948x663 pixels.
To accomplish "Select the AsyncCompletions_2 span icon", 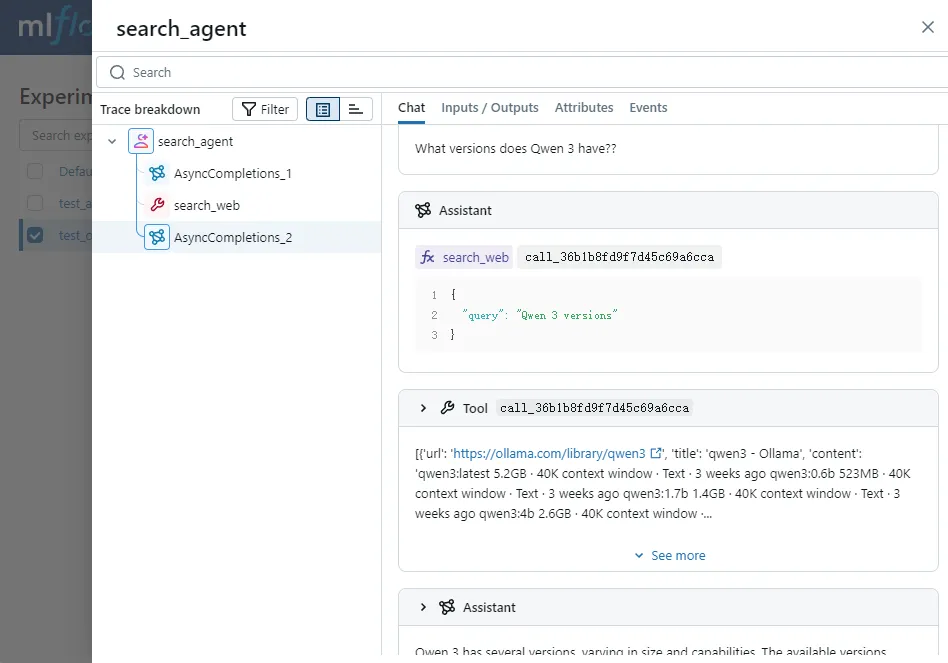I will point(157,237).
